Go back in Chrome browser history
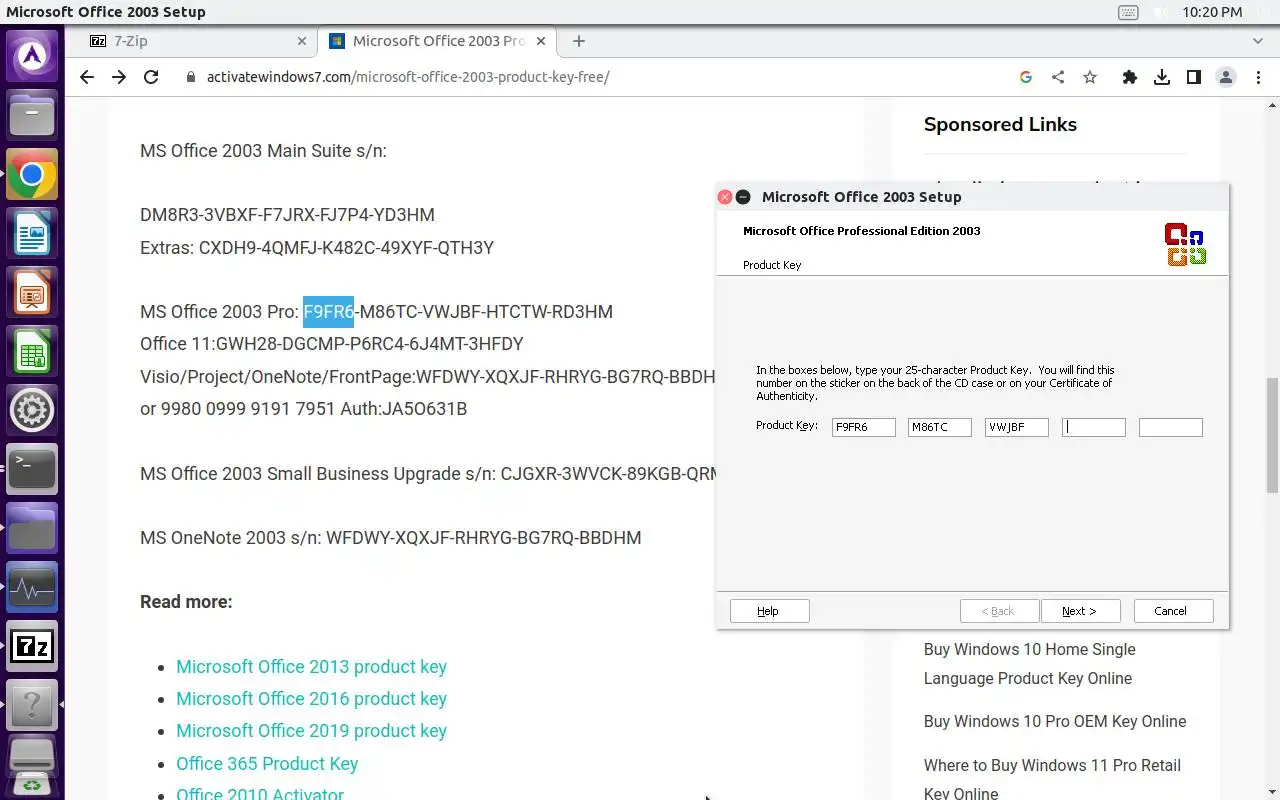 coord(87,77)
